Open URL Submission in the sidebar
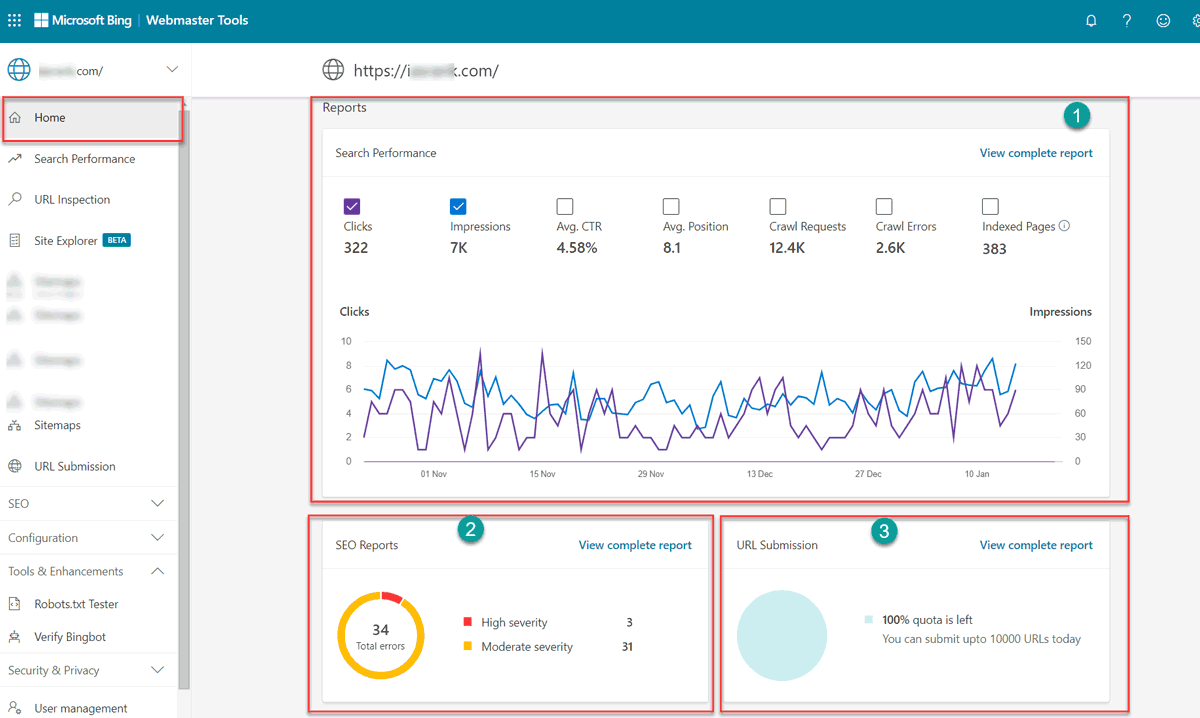Viewport: 1200px width, 718px height. click(x=72, y=465)
